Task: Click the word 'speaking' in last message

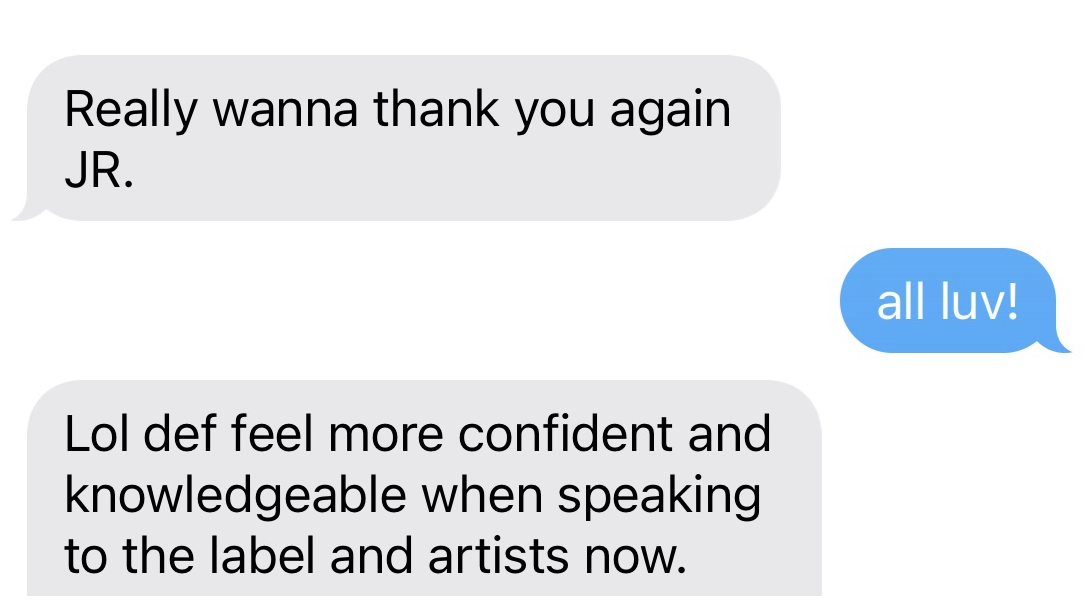Action: pyautogui.click(x=659, y=497)
